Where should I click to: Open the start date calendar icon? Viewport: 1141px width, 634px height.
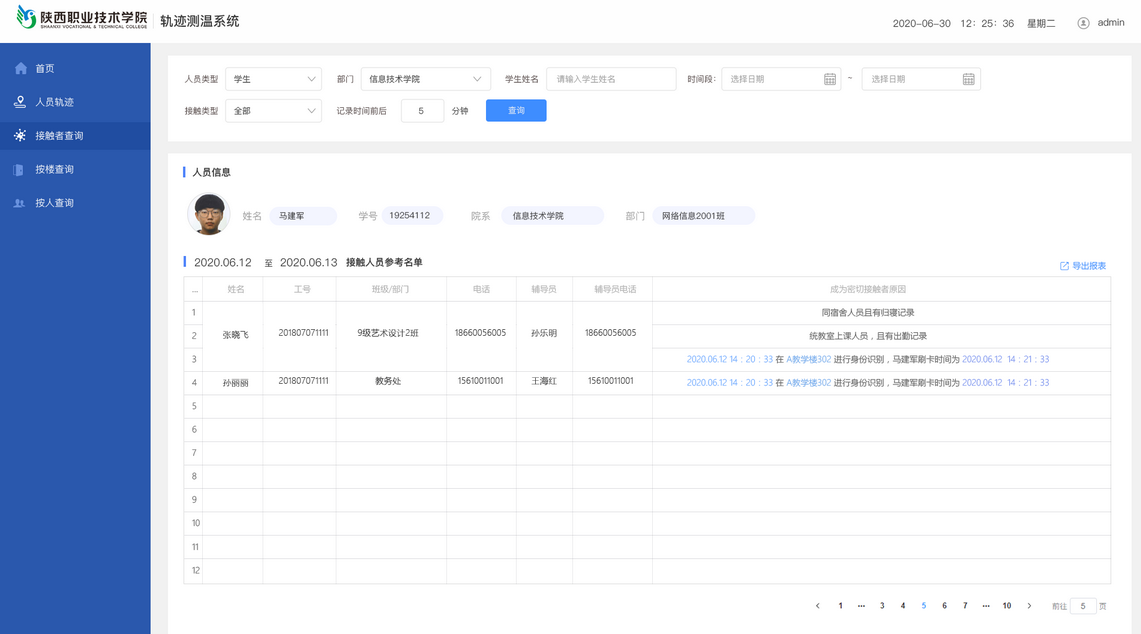point(829,79)
